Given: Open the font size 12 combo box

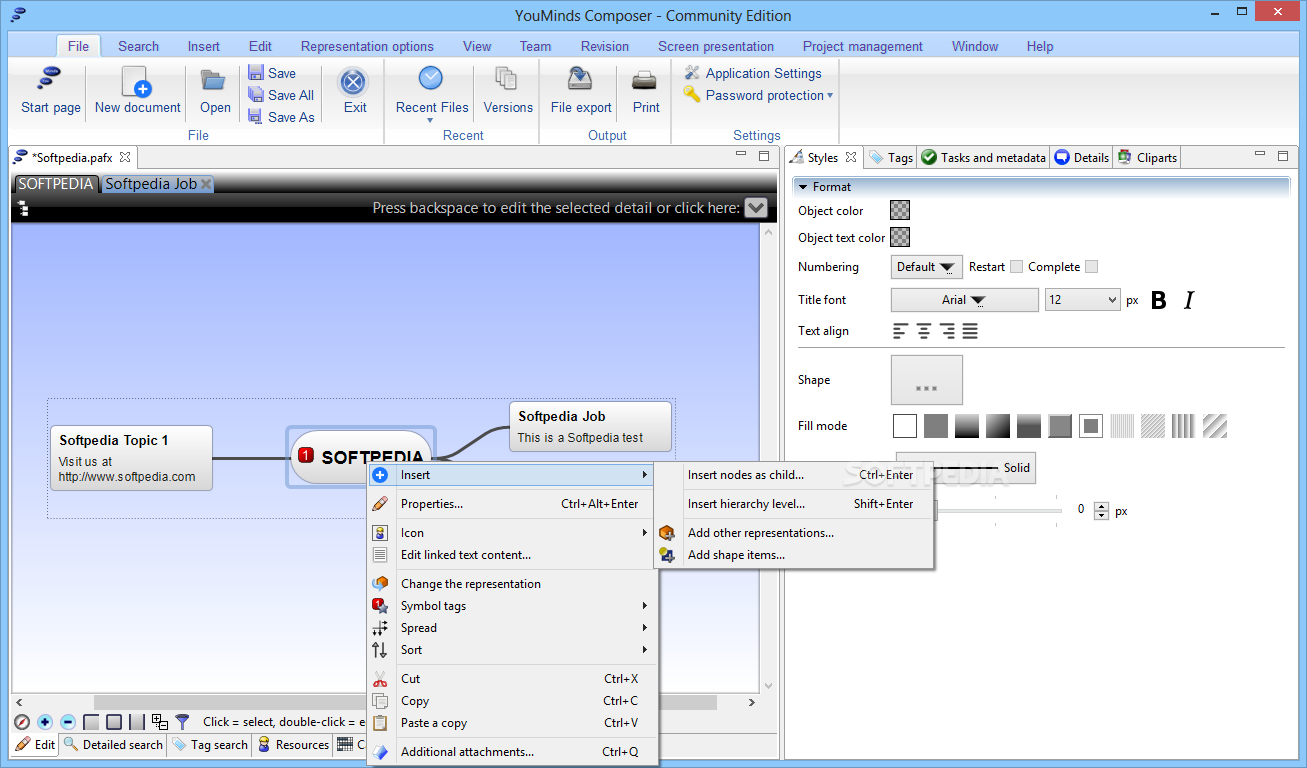Looking at the screenshot, I should tap(1083, 300).
